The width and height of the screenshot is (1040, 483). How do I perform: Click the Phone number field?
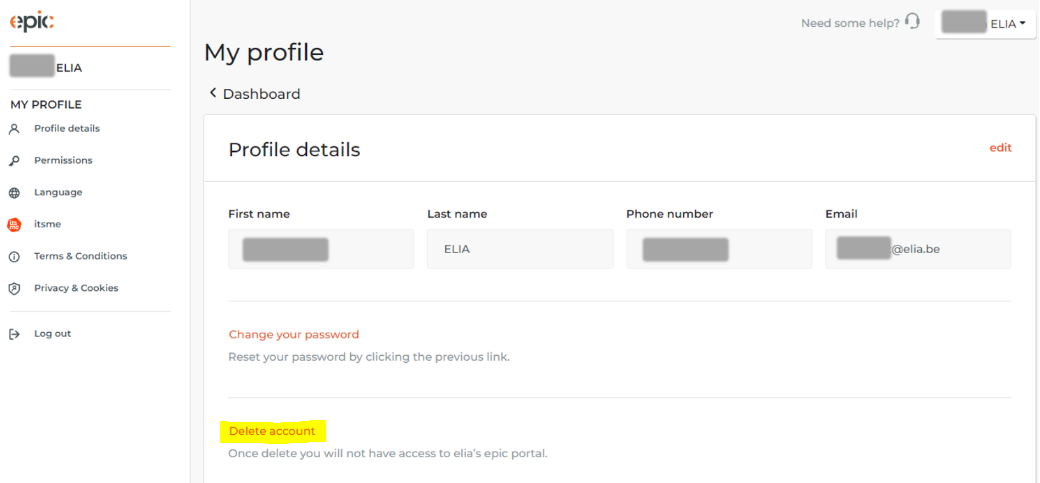tap(719, 249)
